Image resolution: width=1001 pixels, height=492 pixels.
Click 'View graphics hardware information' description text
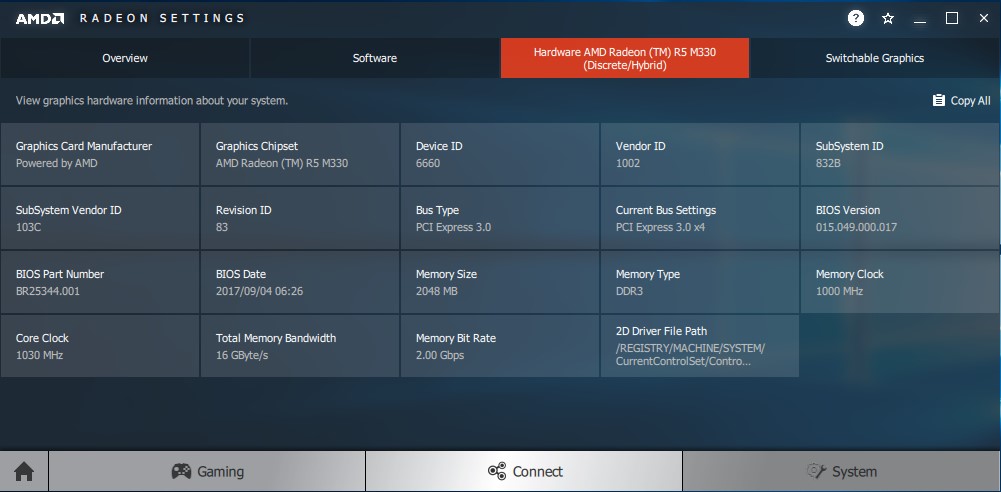(152, 101)
